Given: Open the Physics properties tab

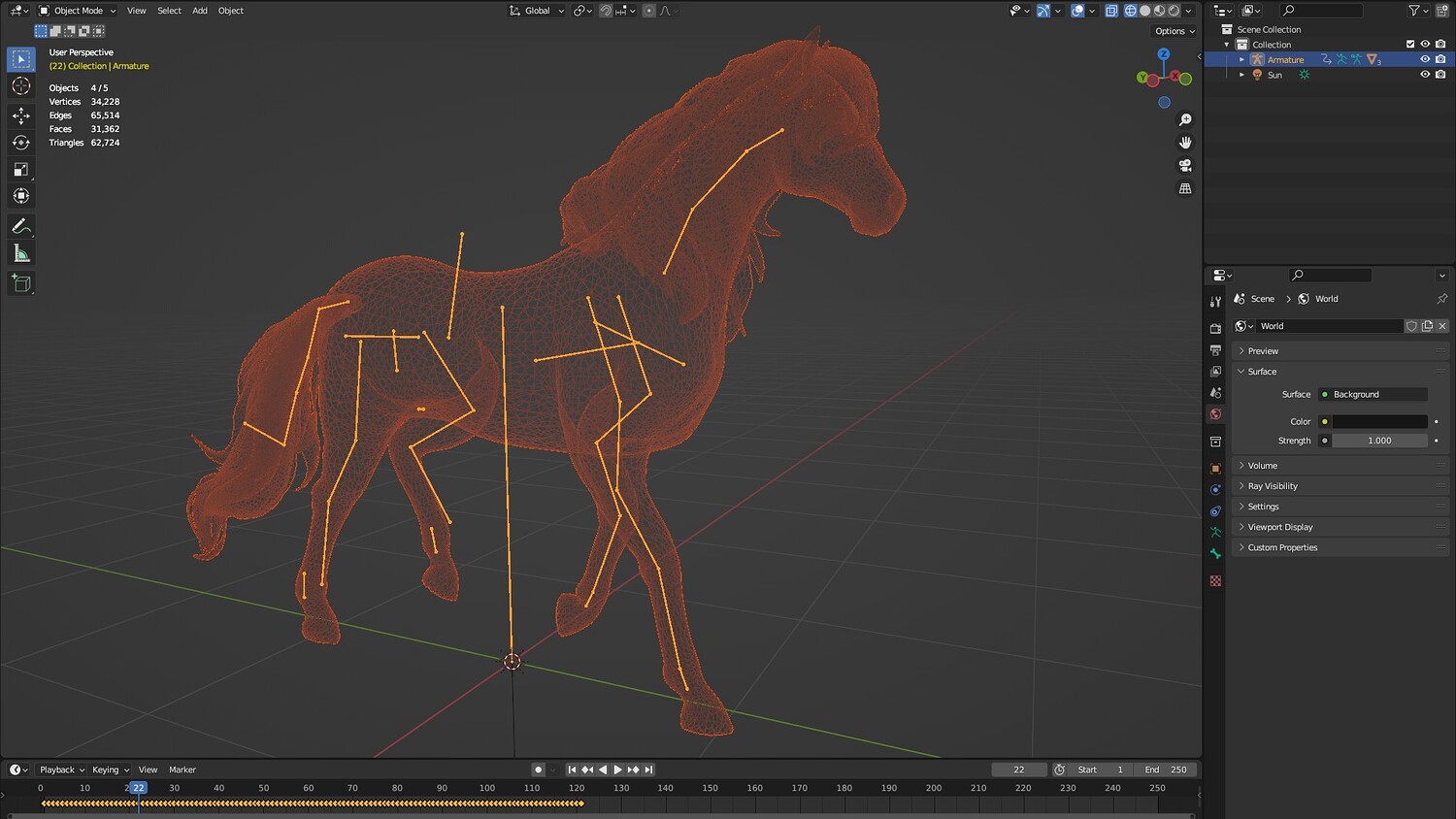Looking at the screenshot, I should (1215, 490).
